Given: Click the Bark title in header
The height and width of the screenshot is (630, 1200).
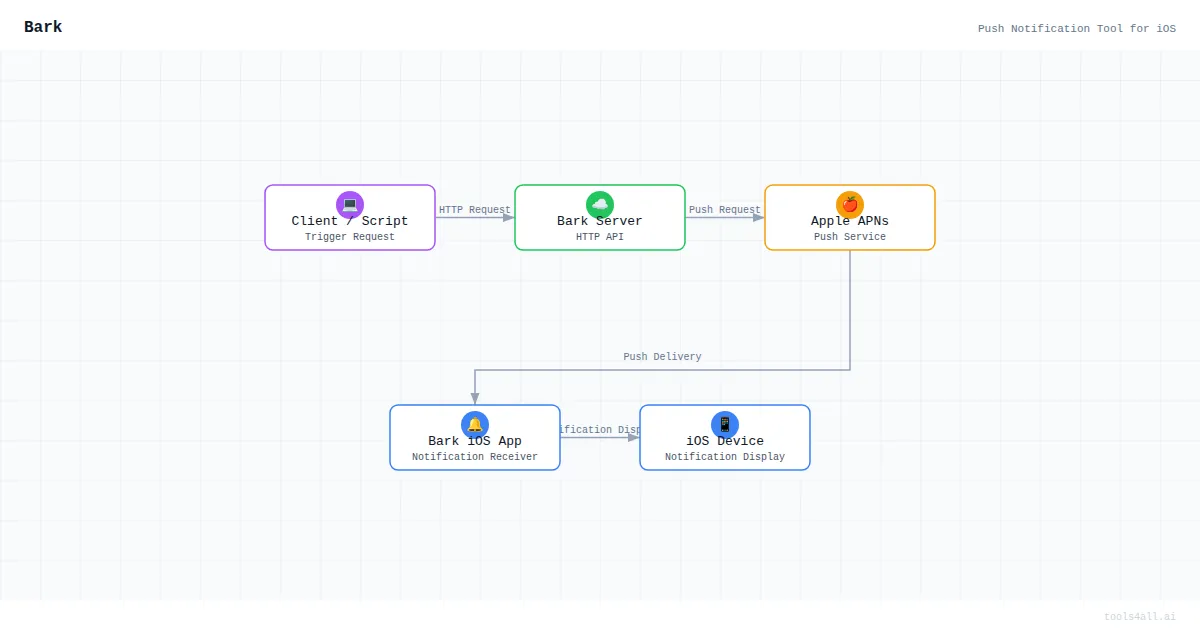Looking at the screenshot, I should pyautogui.click(x=43, y=27).
